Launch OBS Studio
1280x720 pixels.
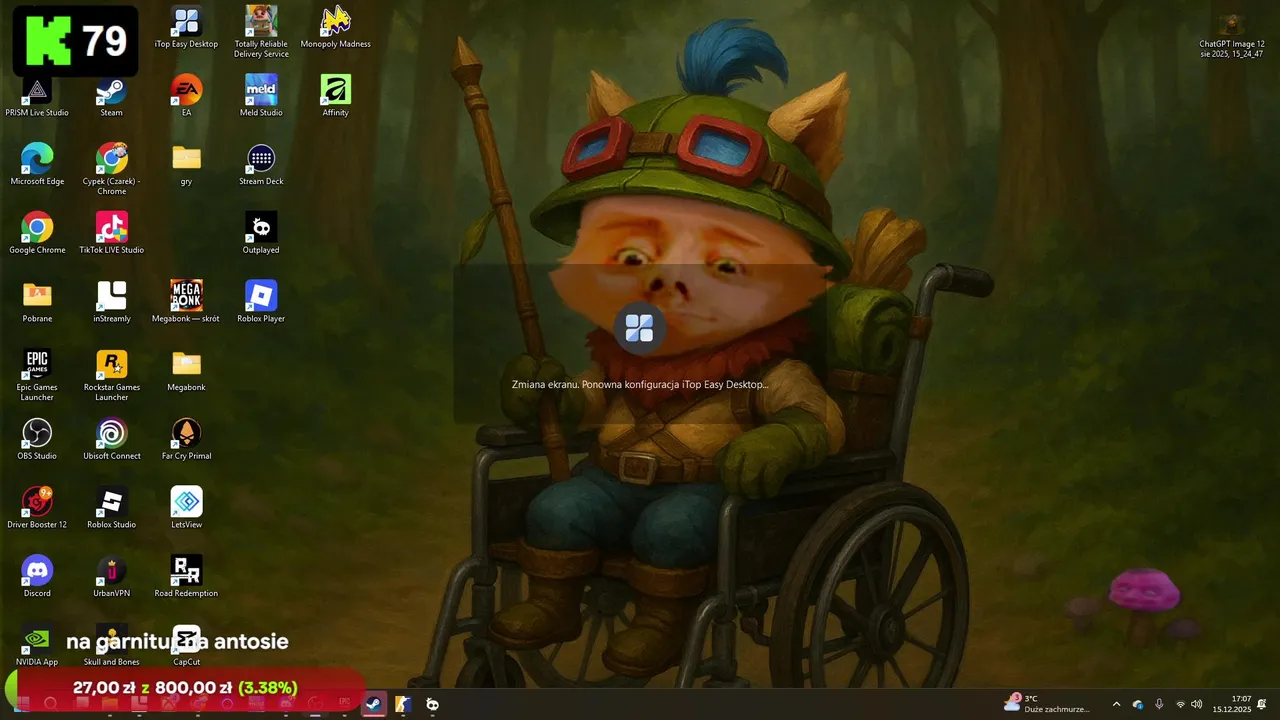point(37,439)
